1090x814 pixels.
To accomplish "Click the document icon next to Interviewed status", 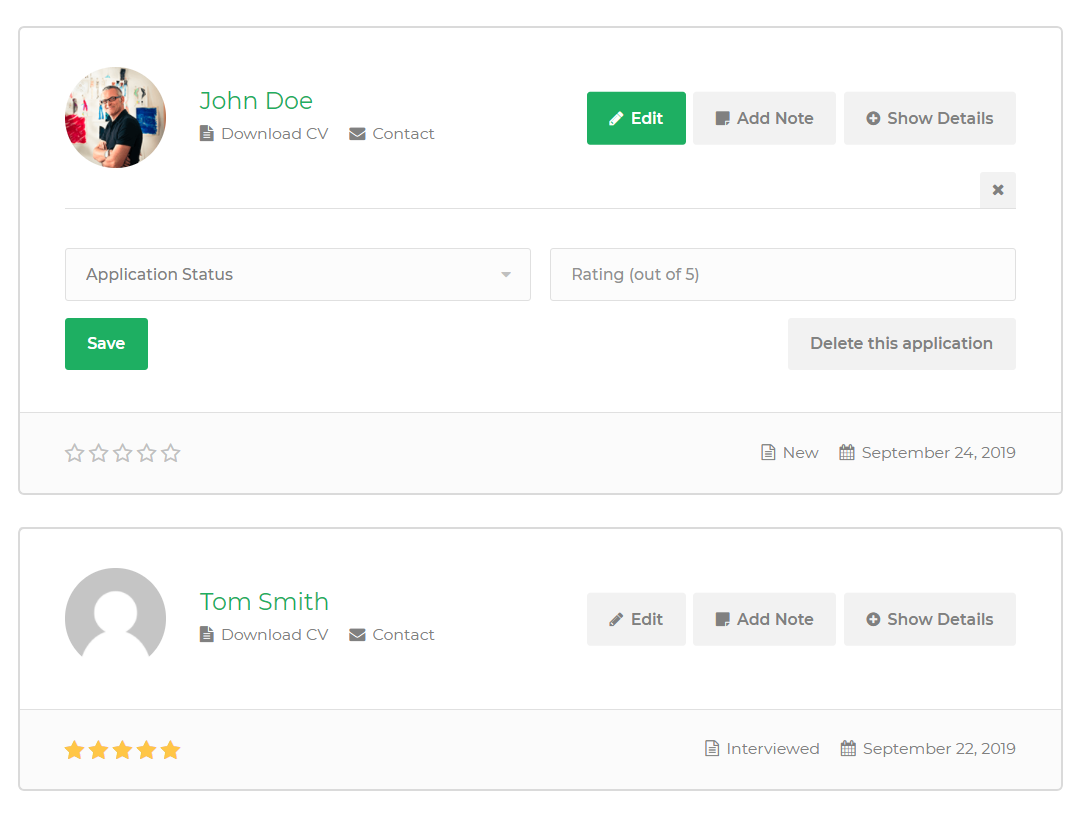I will point(712,749).
